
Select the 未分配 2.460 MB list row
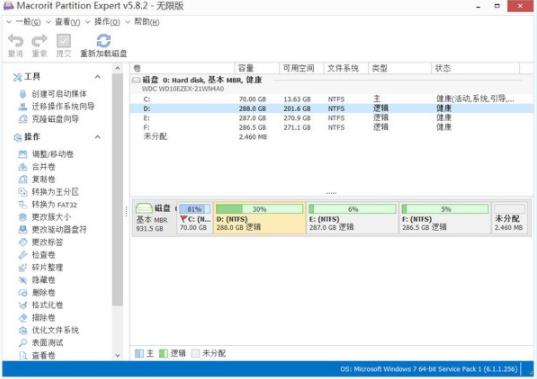(332, 137)
